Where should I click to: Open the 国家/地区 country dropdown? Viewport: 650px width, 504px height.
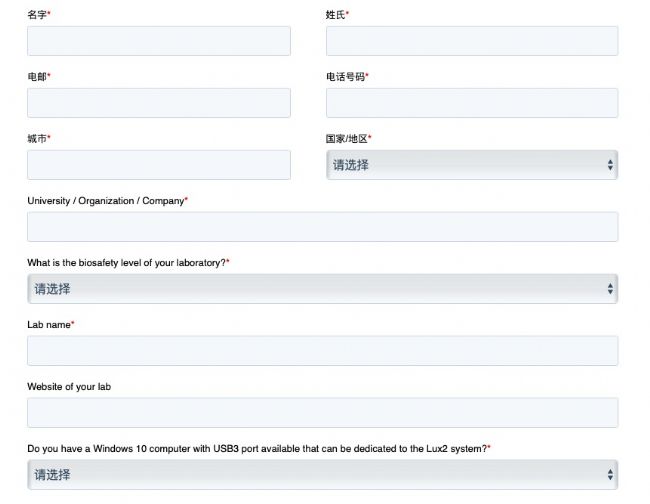tap(472, 165)
